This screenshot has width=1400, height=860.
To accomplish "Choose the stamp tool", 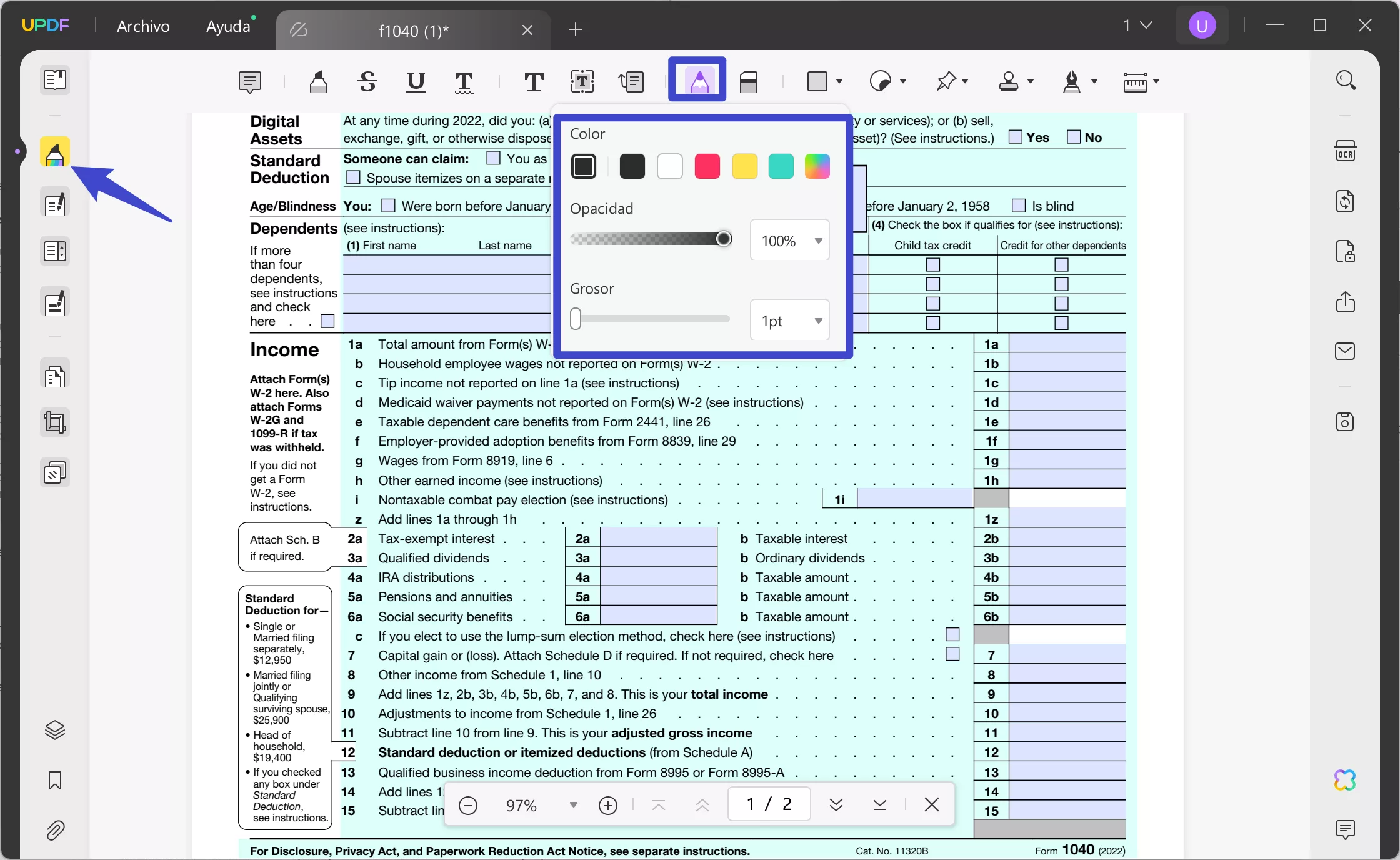I will pos(1009,81).
